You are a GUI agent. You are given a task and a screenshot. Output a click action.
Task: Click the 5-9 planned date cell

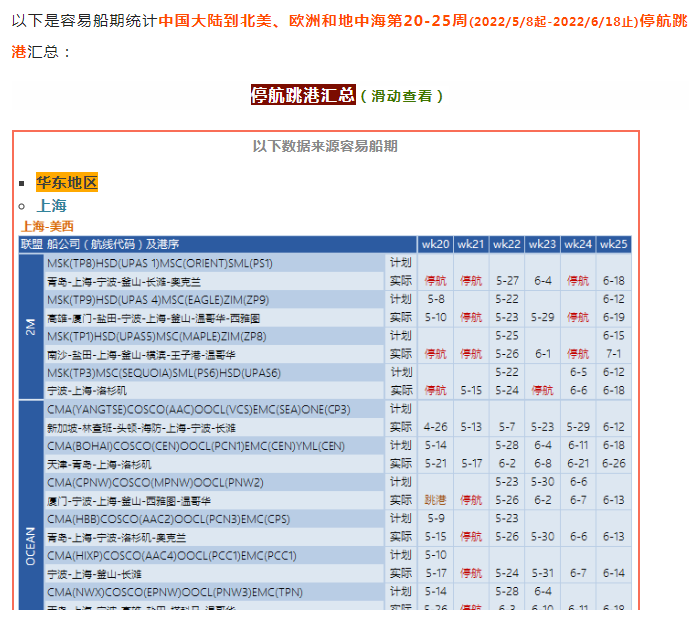[435, 518]
